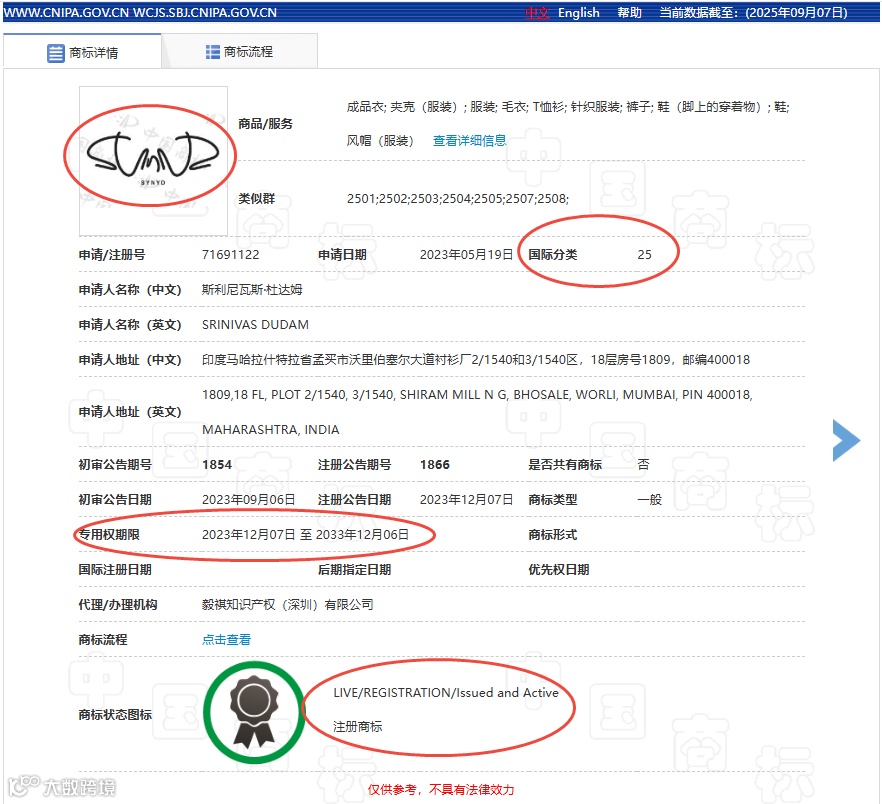882x804 pixels.
Task: Select preliminary announcement date 2023年09月06日
Action: click(x=249, y=500)
